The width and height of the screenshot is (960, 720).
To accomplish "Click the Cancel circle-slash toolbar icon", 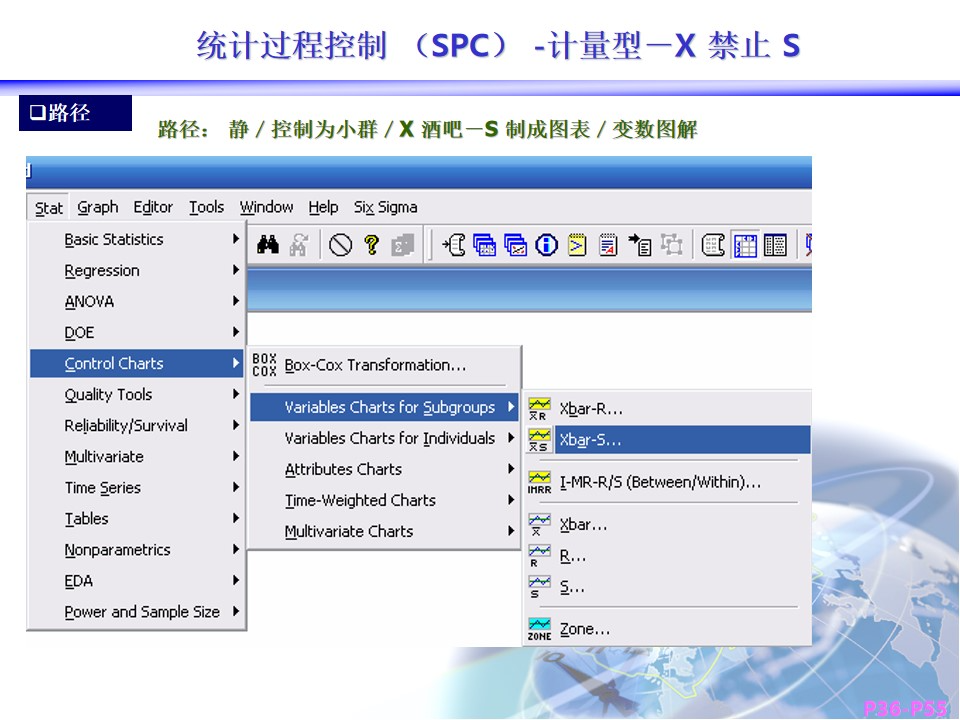I will [x=341, y=245].
